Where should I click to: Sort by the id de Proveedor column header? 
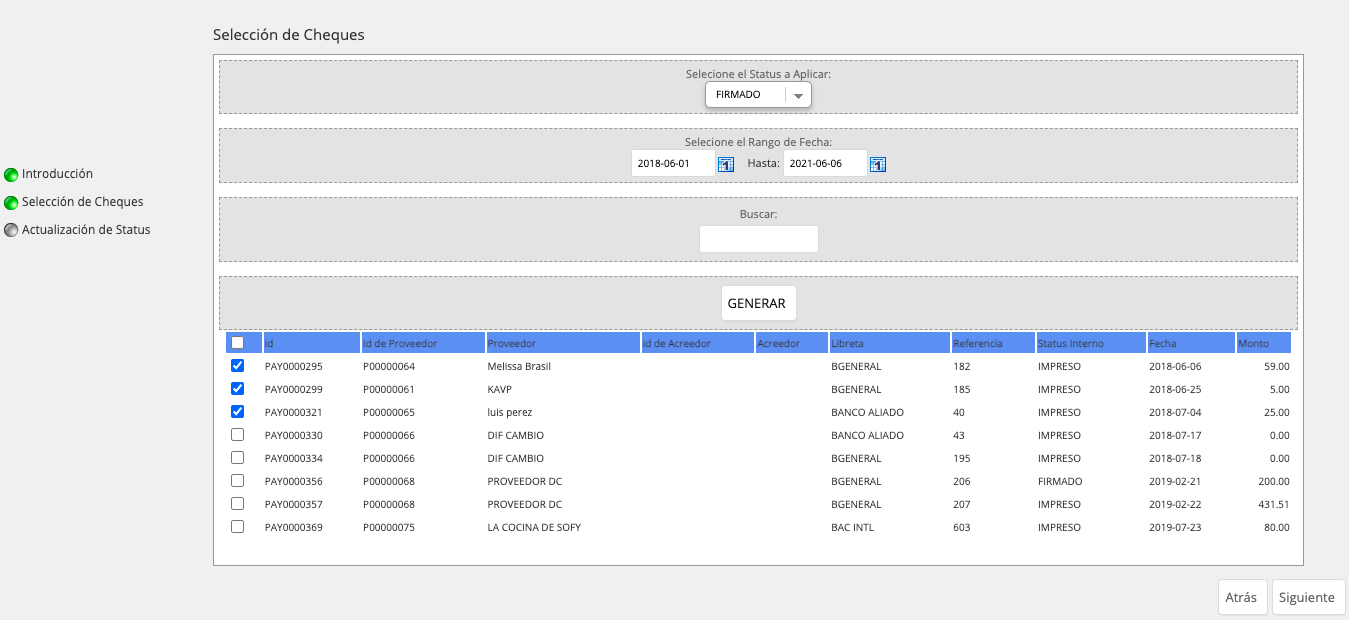(x=423, y=343)
